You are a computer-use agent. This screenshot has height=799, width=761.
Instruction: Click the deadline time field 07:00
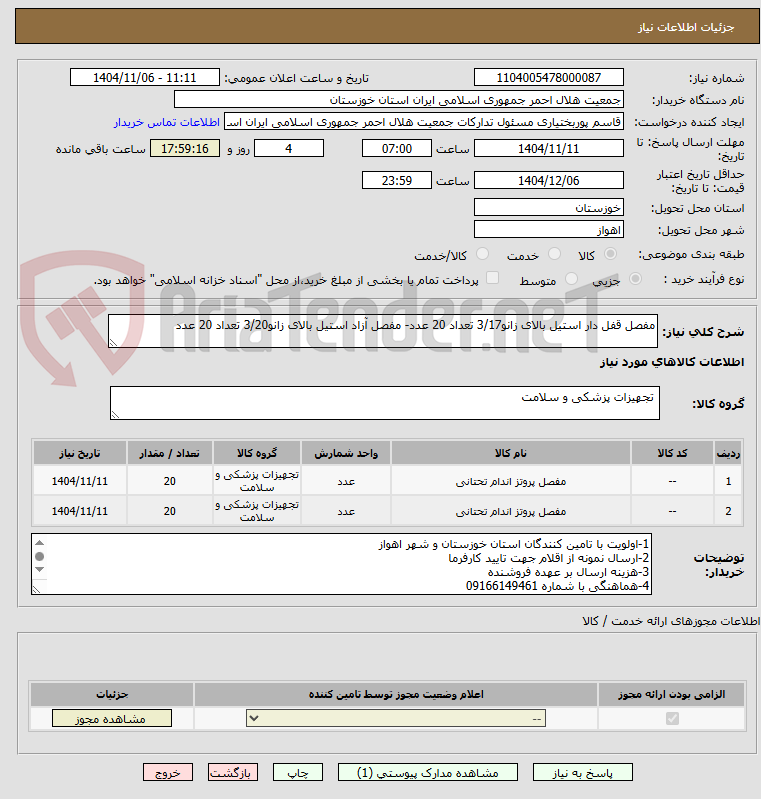397,148
